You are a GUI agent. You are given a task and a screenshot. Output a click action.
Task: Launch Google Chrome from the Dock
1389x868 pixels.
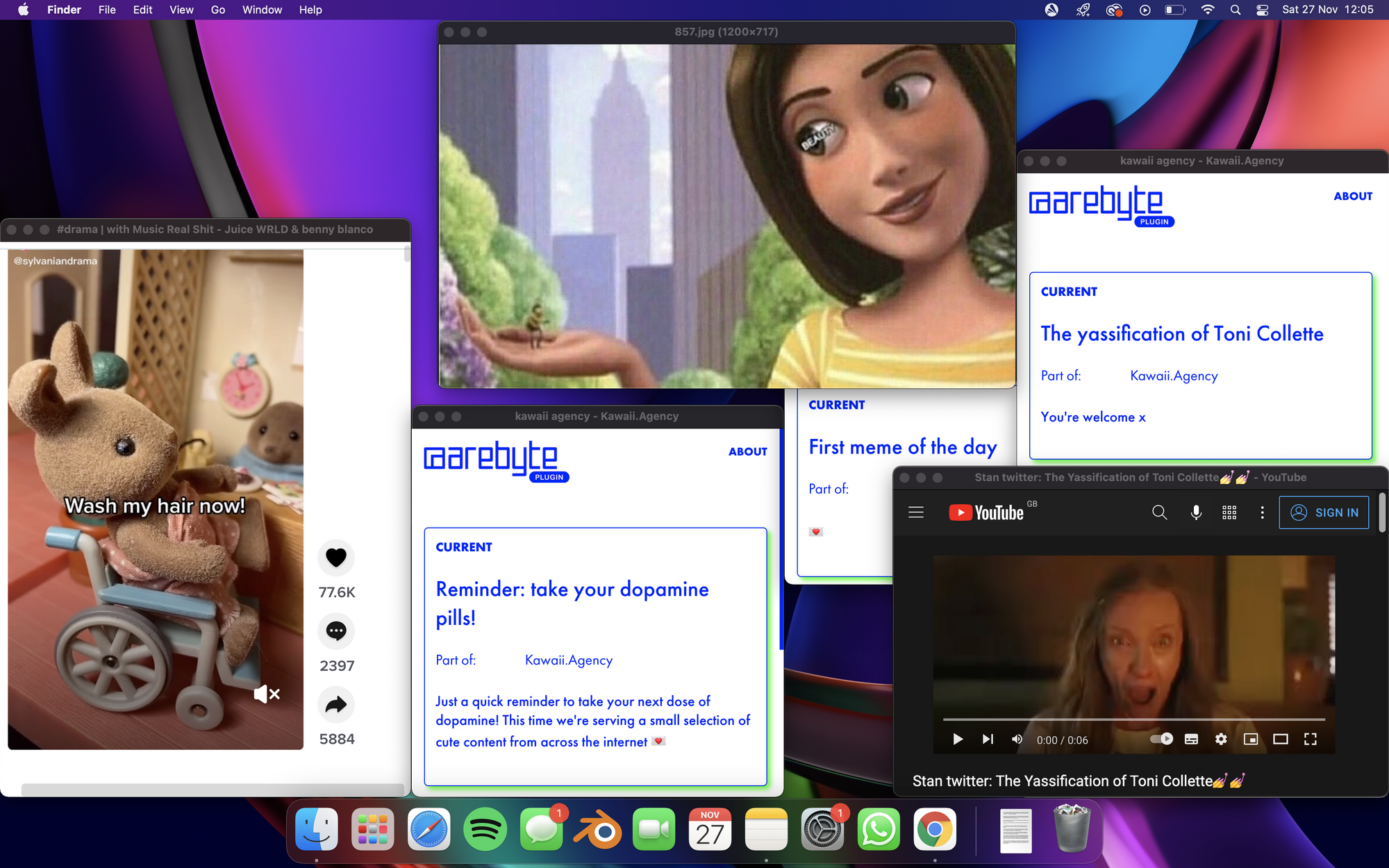pos(935,829)
